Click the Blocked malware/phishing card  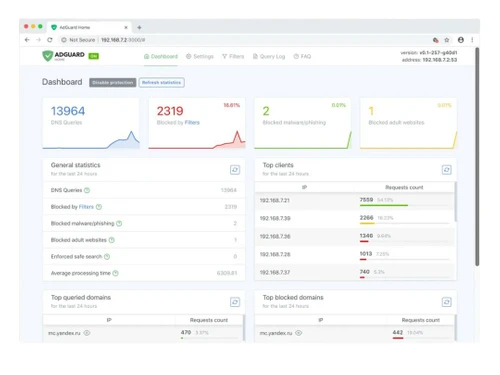(303, 123)
